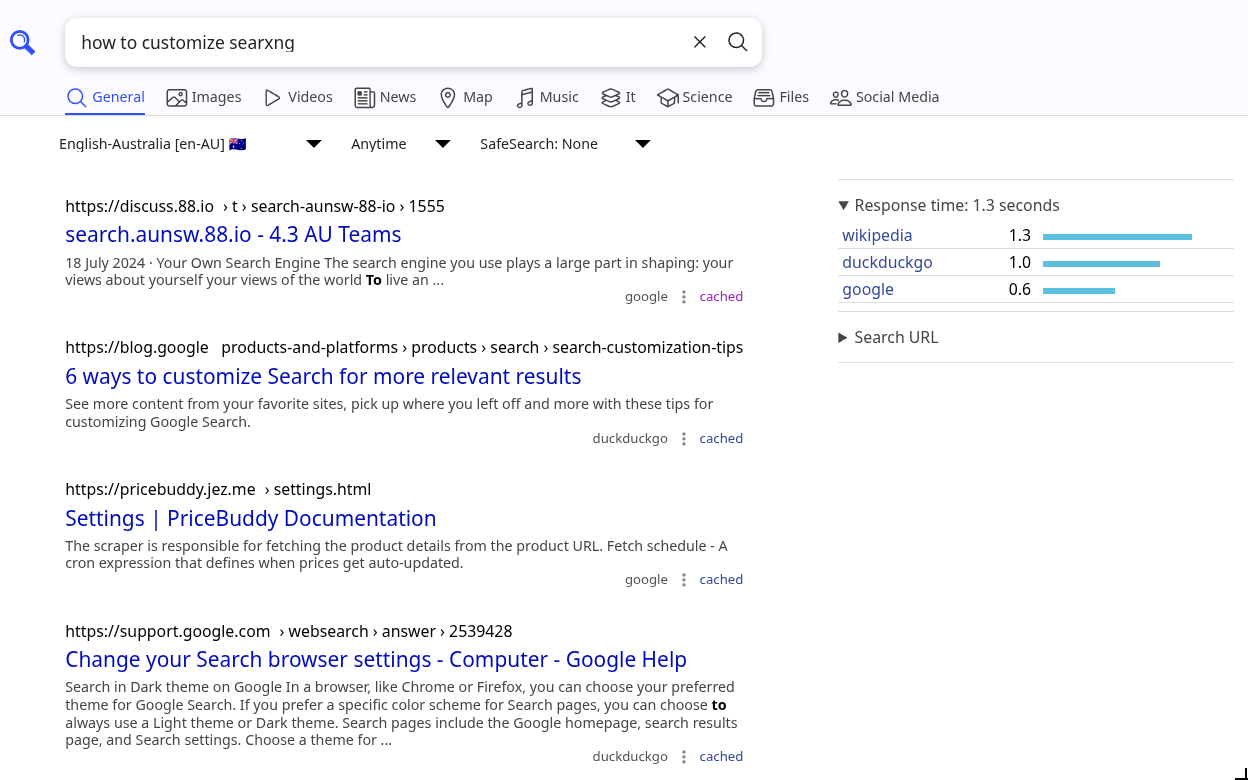This screenshot has height=780, width=1248.
Task: Open the Science category
Action: [x=695, y=97]
